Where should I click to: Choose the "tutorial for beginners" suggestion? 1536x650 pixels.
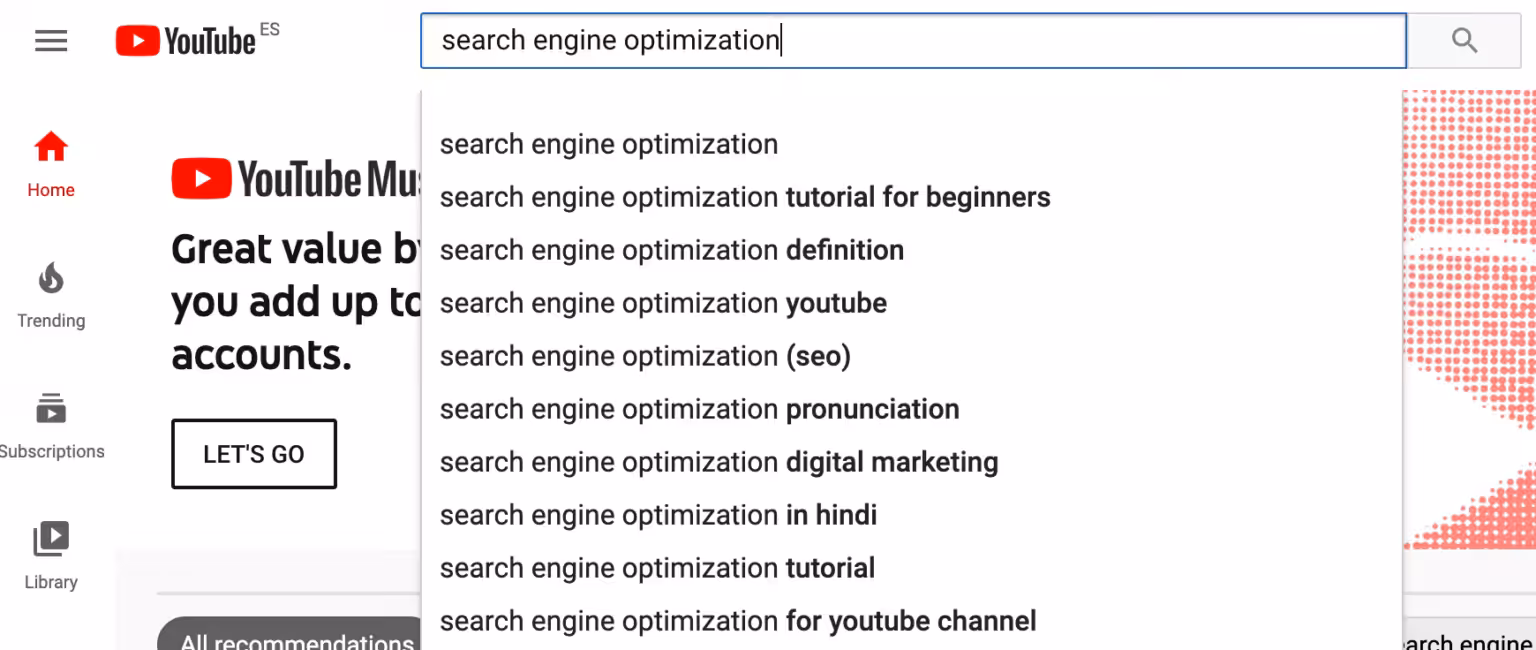click(x=745, y=197)
